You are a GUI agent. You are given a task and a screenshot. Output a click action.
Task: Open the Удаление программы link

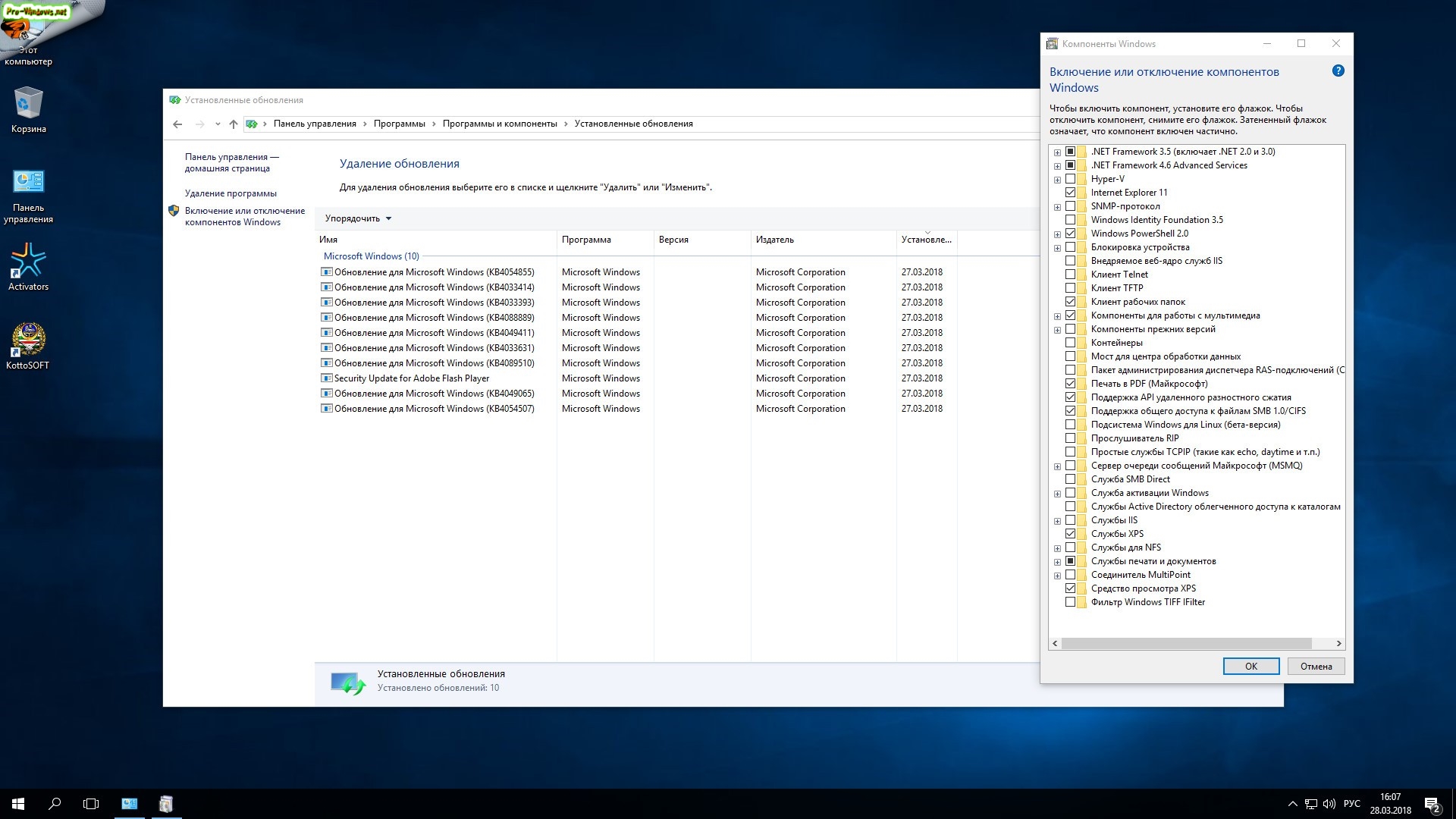(231, 193)
